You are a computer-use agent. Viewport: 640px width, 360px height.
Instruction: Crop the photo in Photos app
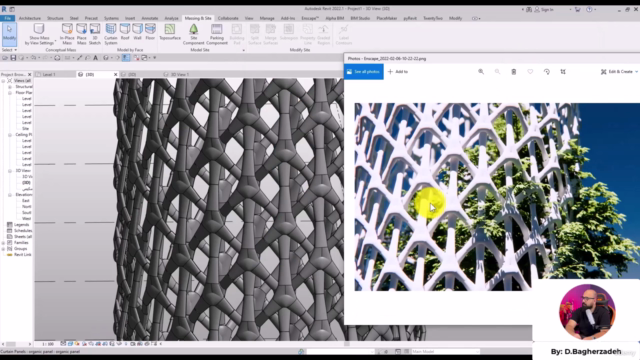pyautogui.click(x=563, y=71)
